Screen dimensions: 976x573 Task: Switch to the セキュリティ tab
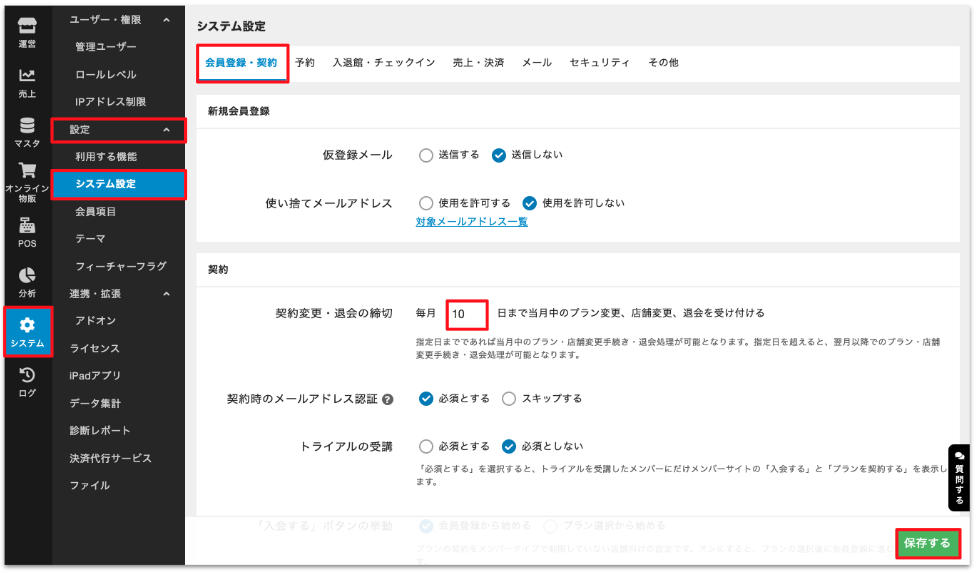pos(599,62)
